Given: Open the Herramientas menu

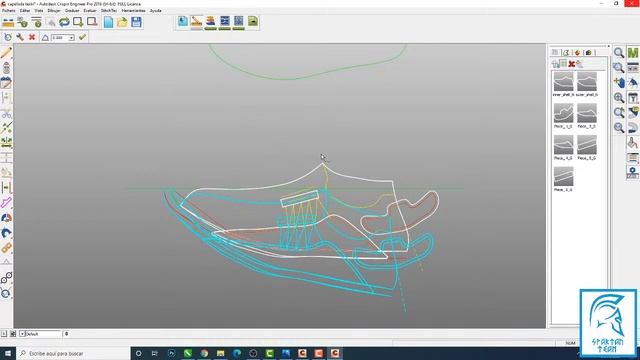Looking at the screenshot, I should (133, 11).
